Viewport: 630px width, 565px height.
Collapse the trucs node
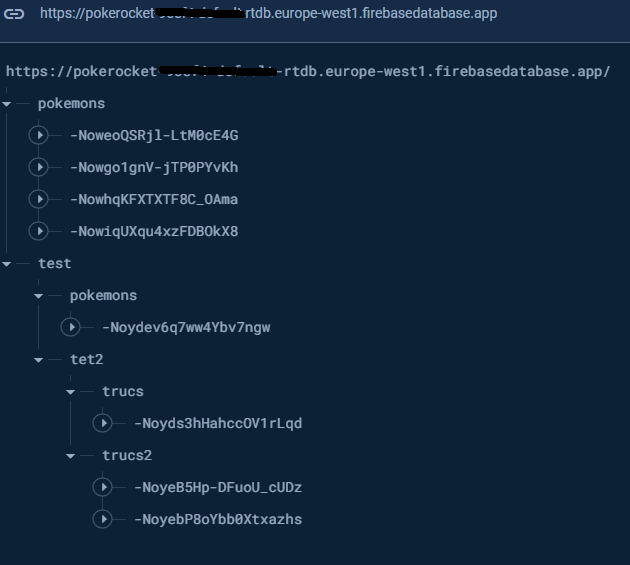(x=72, y=391)
